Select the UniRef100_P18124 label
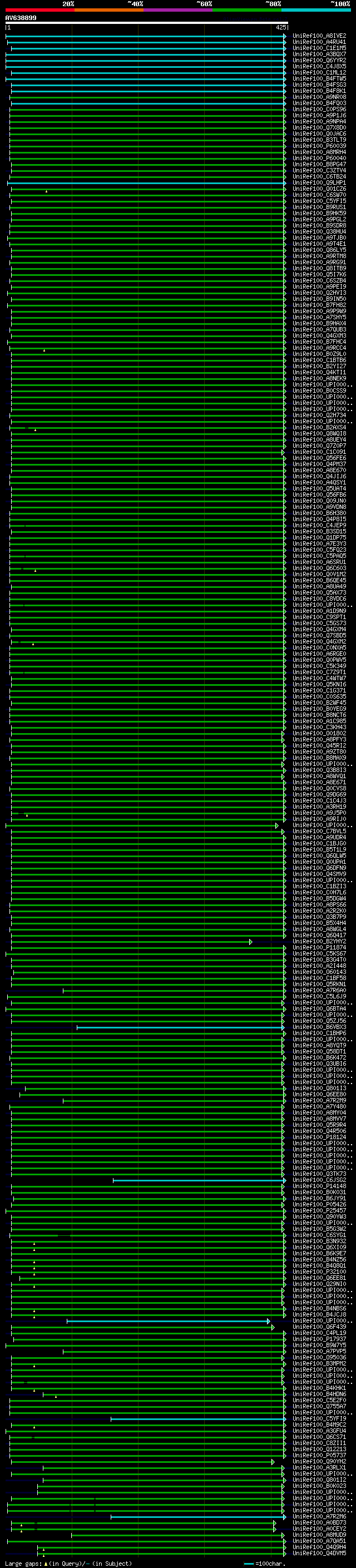356x1568 pixels. 319,1137
